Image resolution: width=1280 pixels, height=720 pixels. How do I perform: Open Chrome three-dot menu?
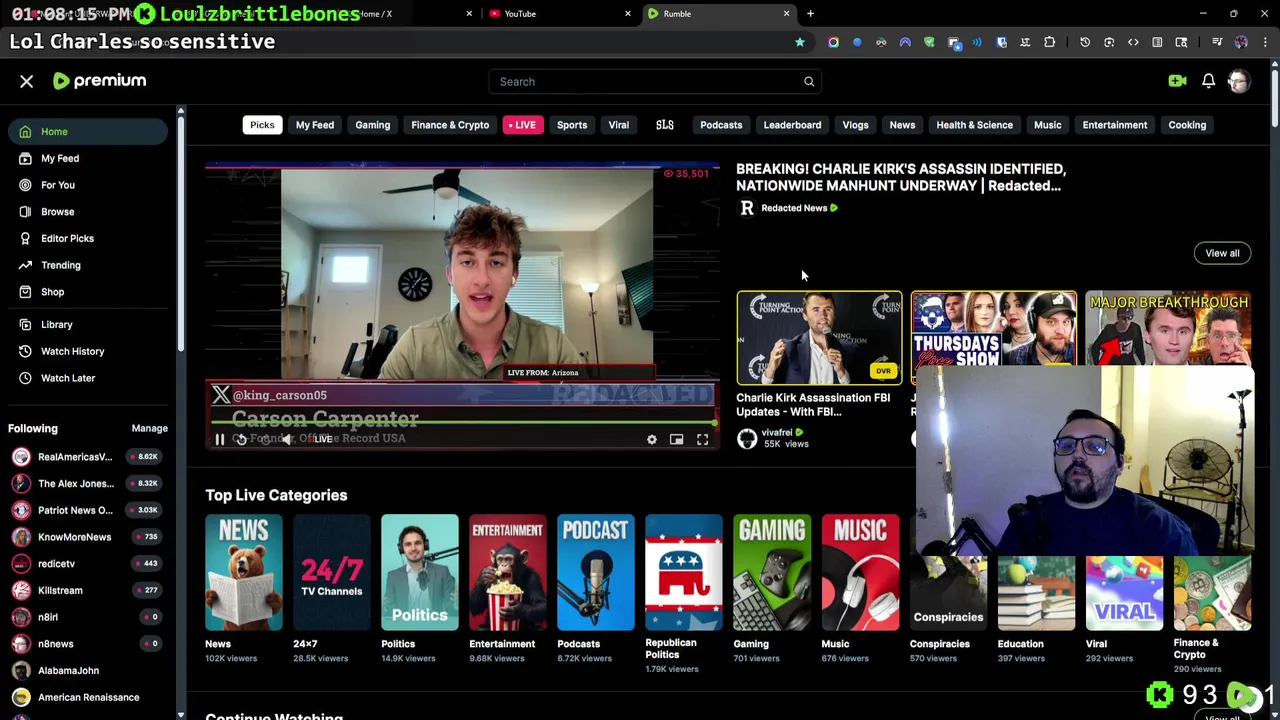pyautogui.click(x=1265, y=42)
